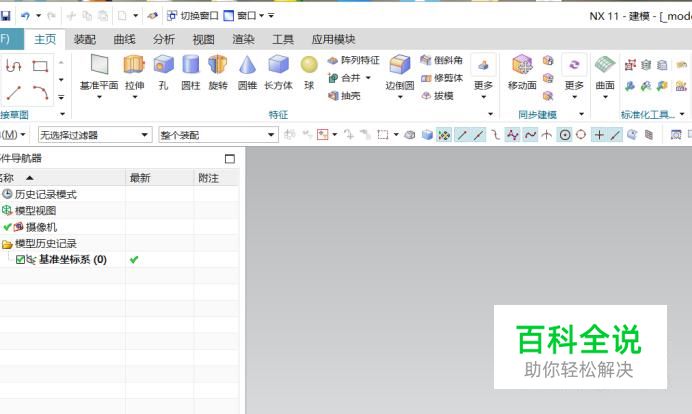This screenshot has width=692, height=414.
Task: Expand the Extrude (拉伸) dropdown arrow
Action: 135,97
